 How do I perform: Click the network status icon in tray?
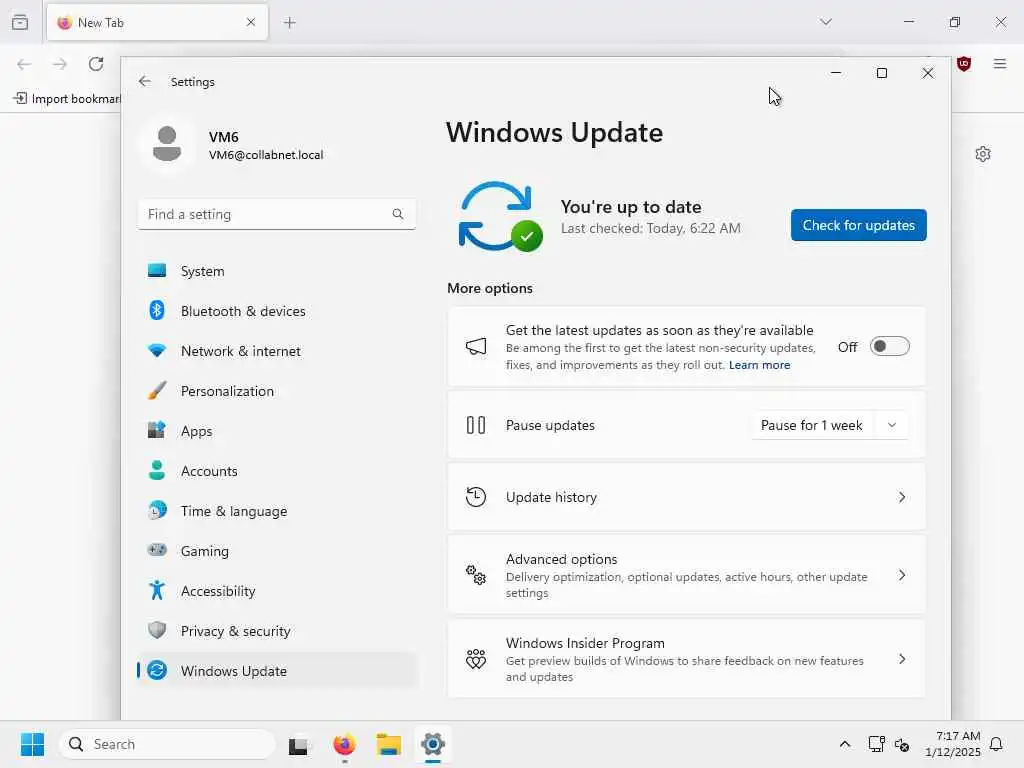(876, 744)
